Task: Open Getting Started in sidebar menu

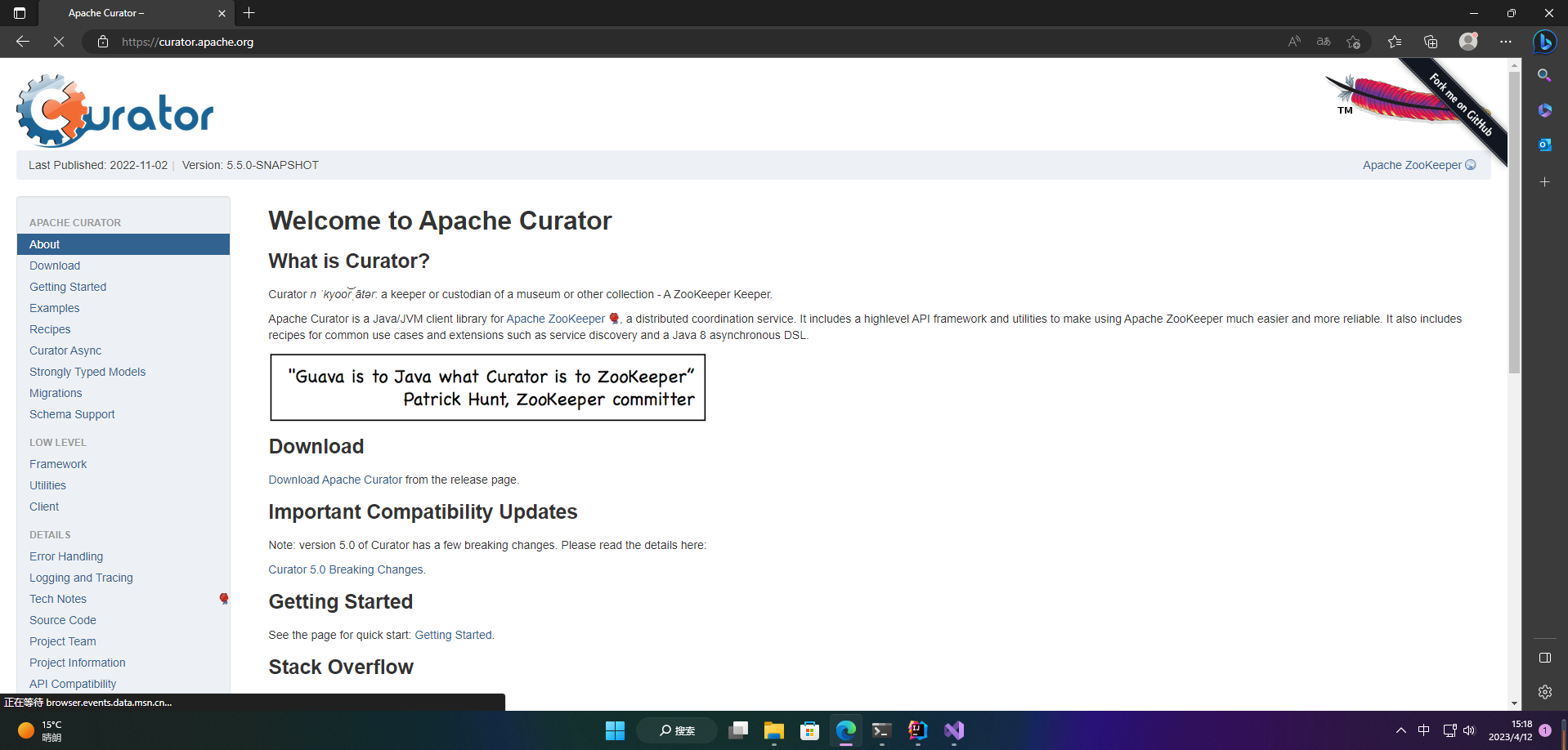Action: pos(68,287)
